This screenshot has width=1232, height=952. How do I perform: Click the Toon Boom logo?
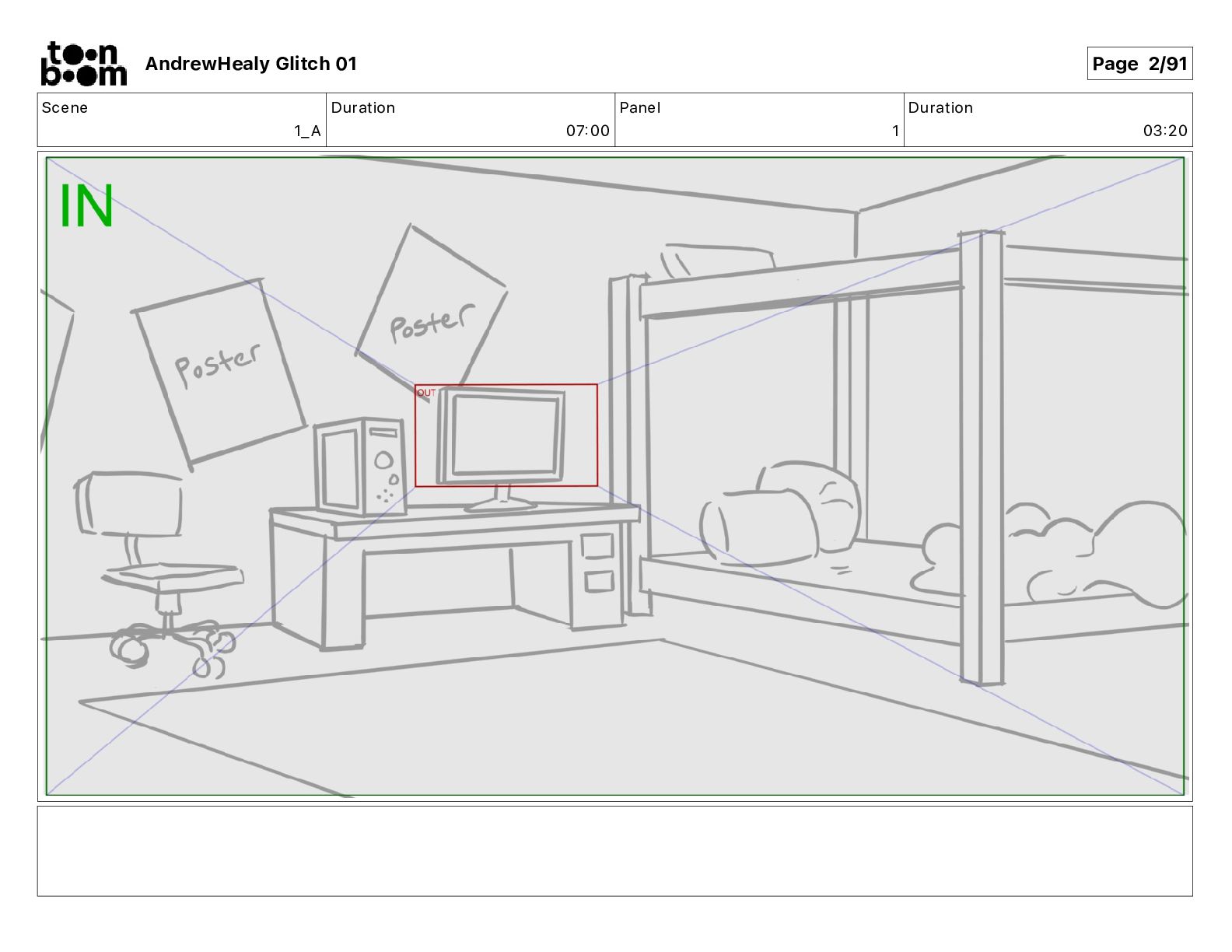click(x=83, y=63)
